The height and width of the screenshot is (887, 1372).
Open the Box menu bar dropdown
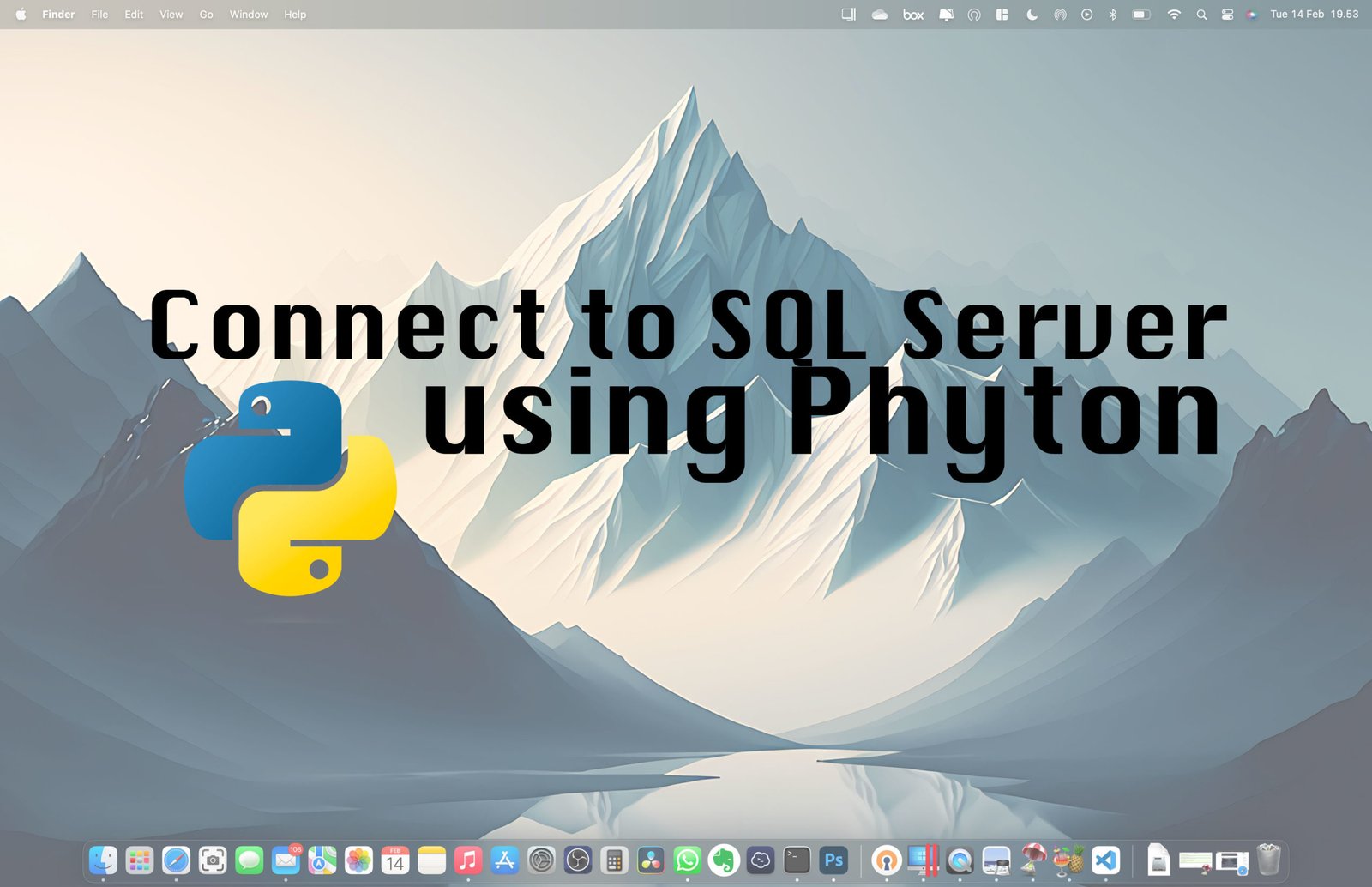[912, 15]
